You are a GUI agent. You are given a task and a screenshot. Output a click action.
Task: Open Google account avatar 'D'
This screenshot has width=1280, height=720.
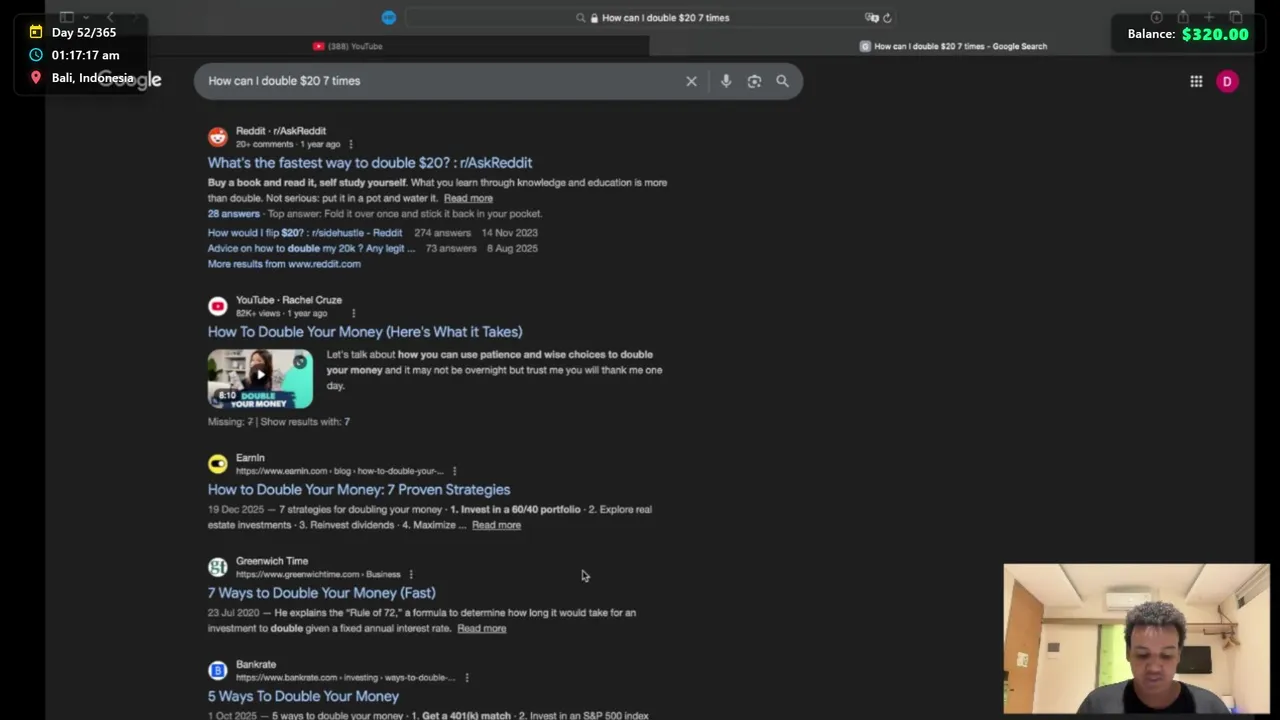[x=1227, y=81]
